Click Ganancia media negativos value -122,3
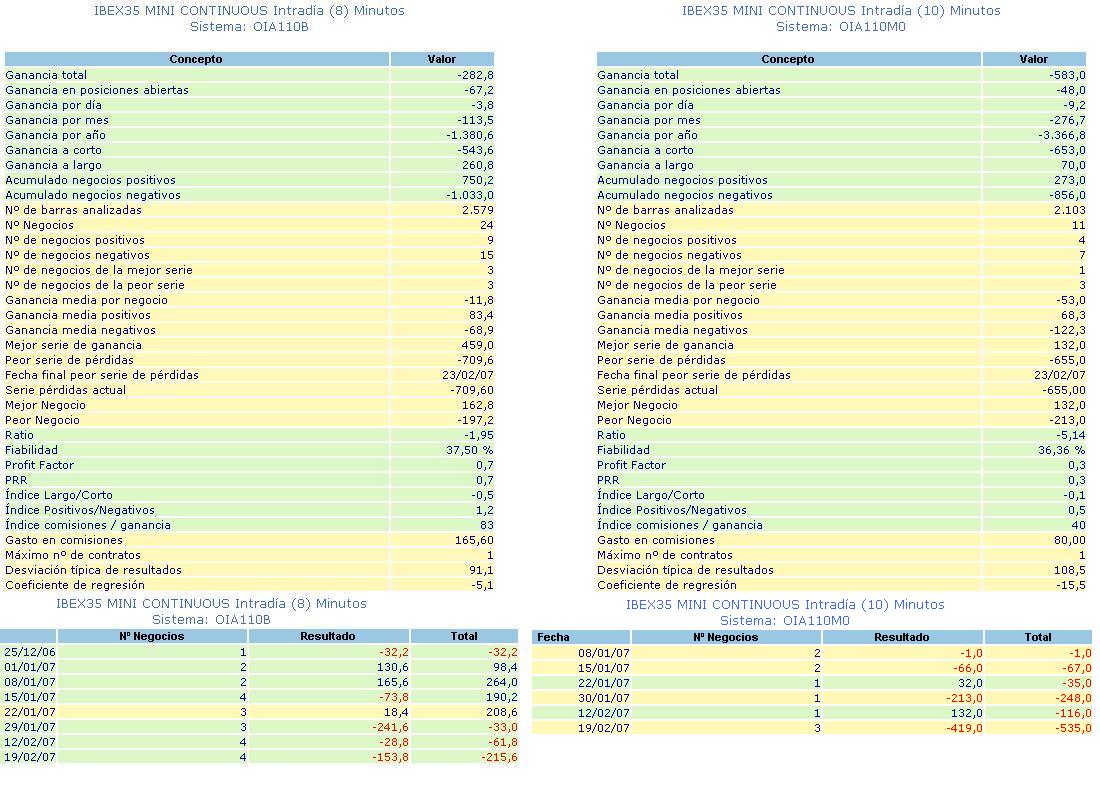This screenshot has width=1100, height=800. tap(1067, 331)
